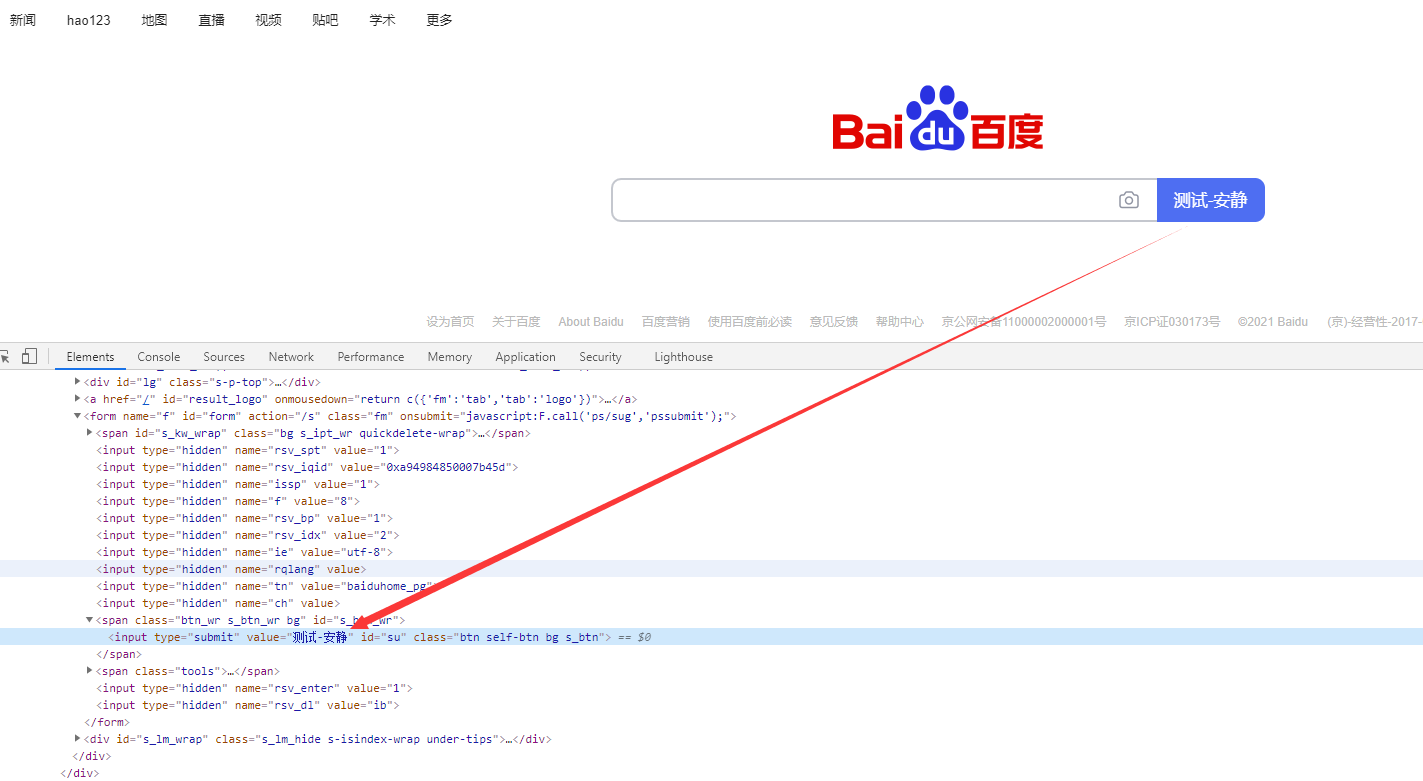Open the 学术 link

pos(382,20)
